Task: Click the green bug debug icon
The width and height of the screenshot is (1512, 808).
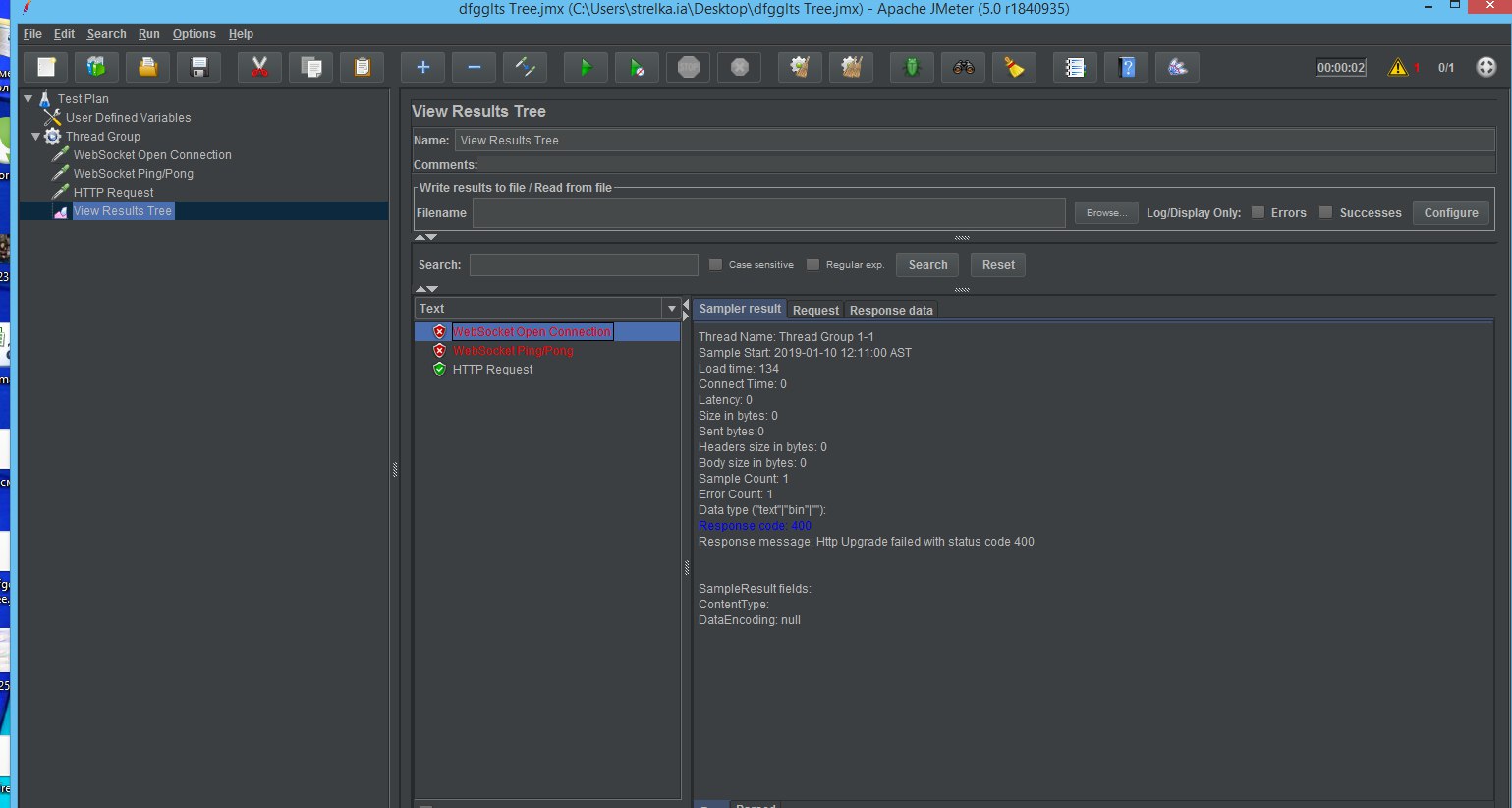Action: [912, 67]
